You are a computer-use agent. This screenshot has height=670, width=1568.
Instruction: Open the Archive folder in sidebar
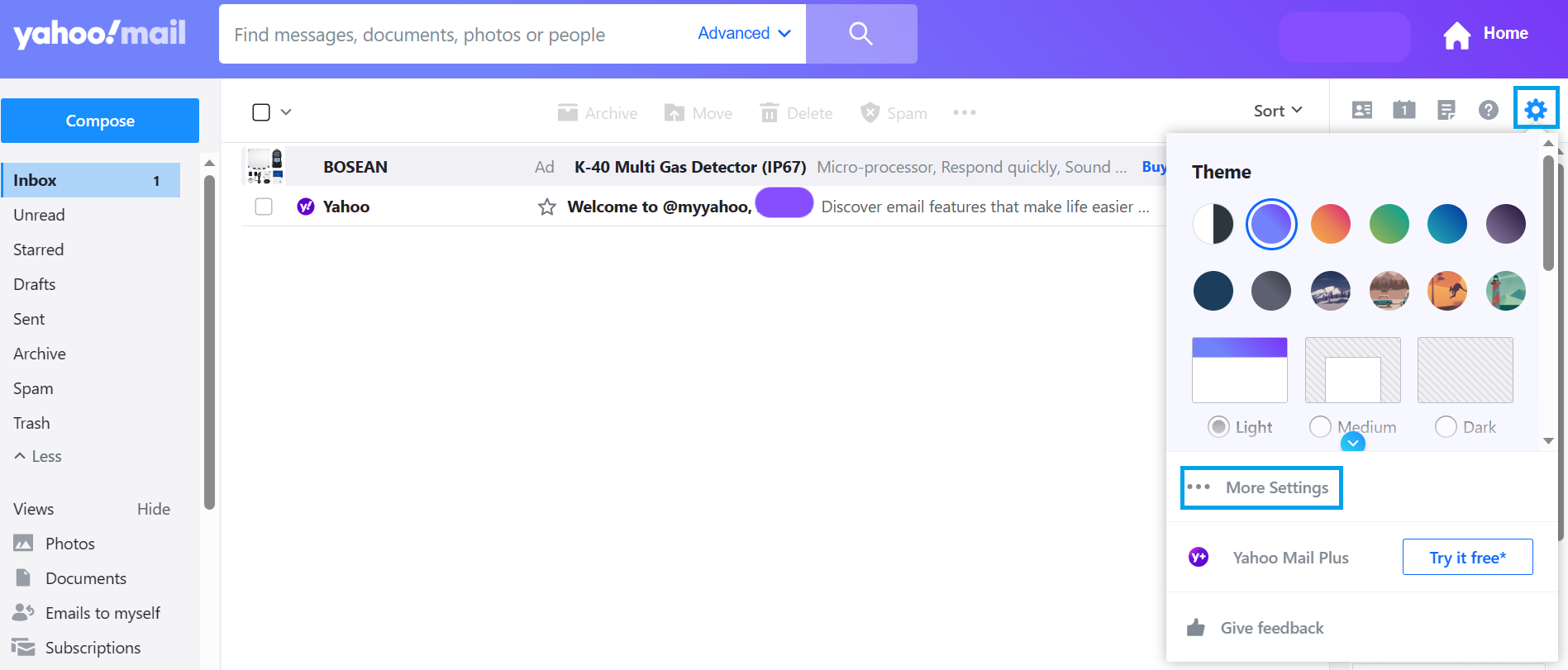40,354
